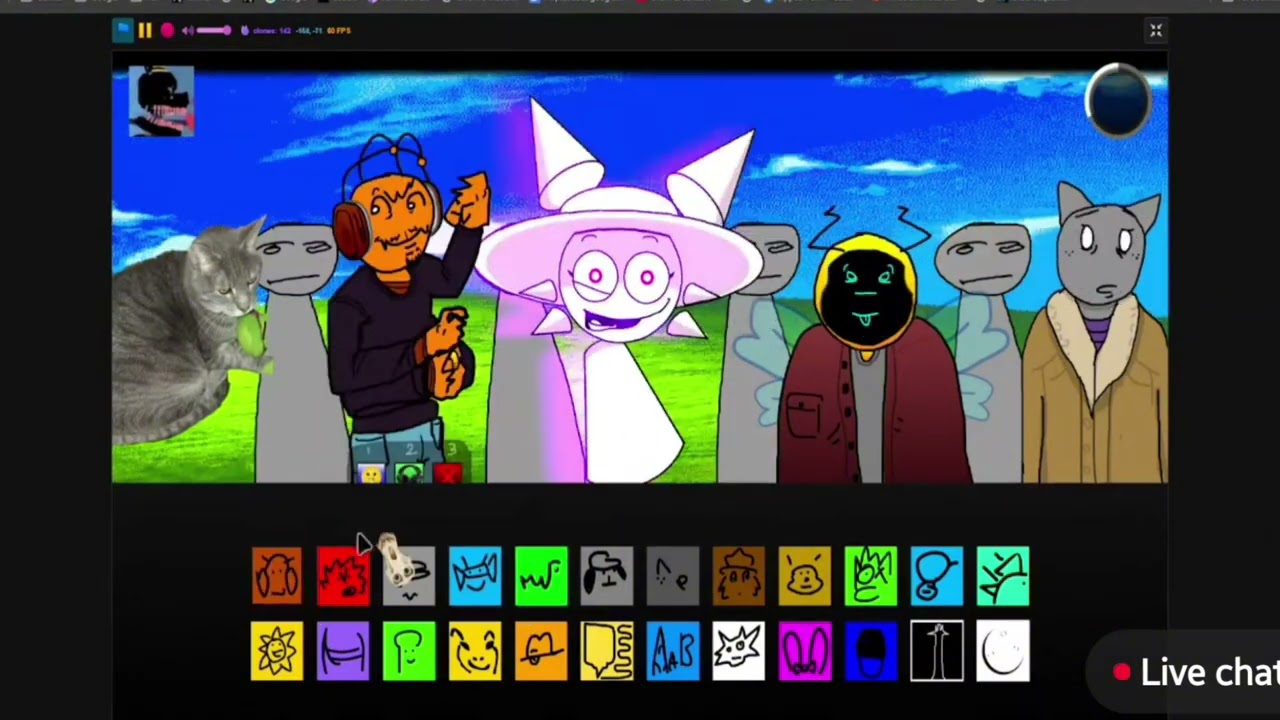Image resolution: width=1280 pixels, height=720 pixels.
Task: Choose the white spiky-star face icon
Action: (739, 651)
